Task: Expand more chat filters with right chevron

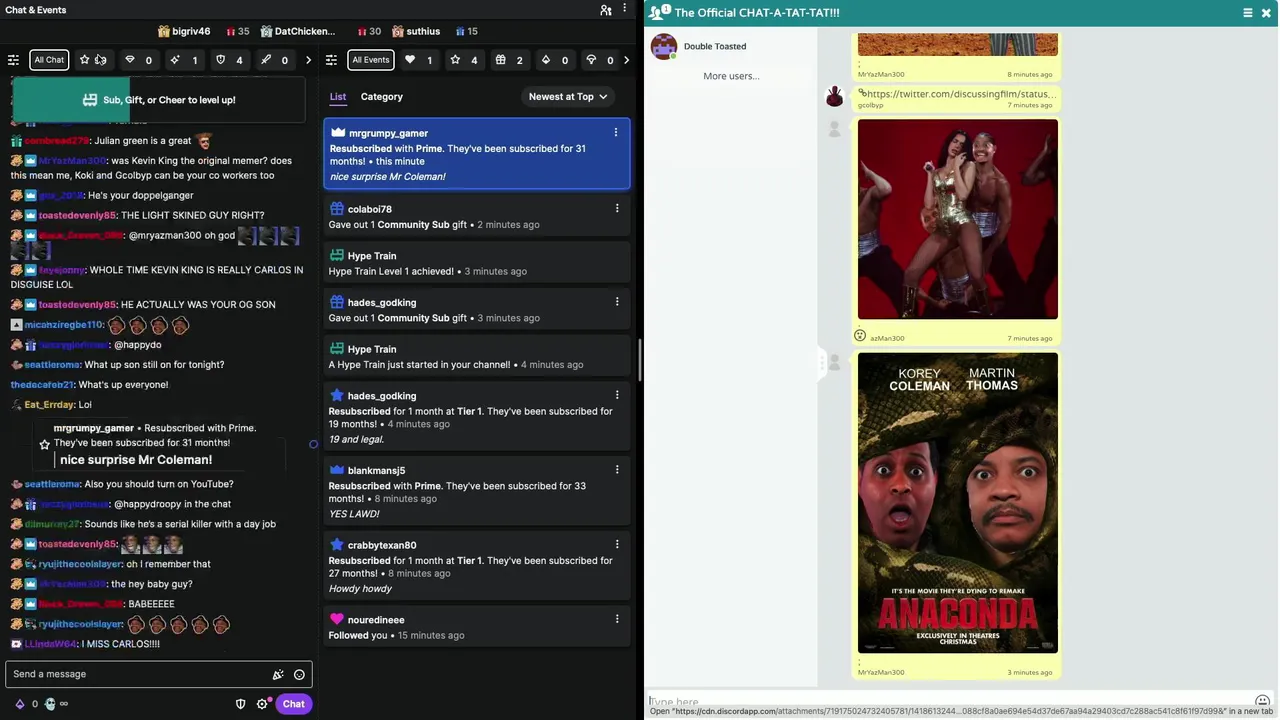Action: point(308,60)
